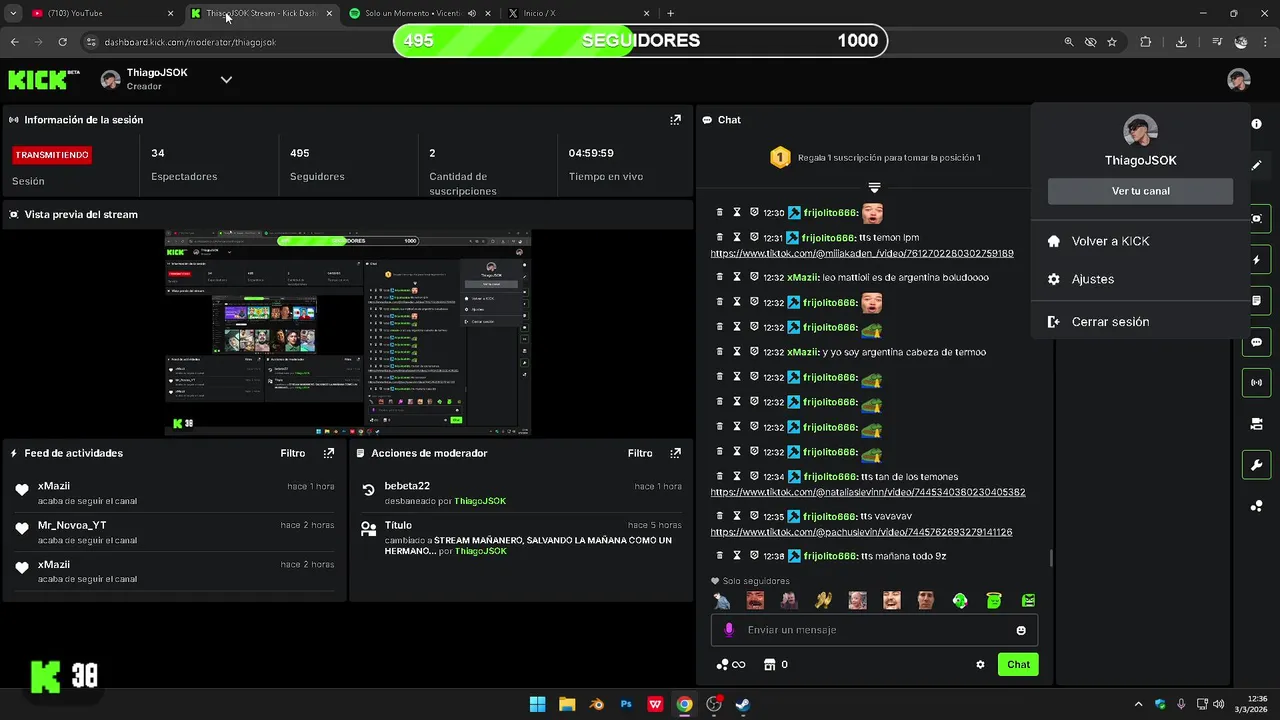Click the chat scrollbar thumb
Screen dimensions: 1280x720
[1050, 557]
